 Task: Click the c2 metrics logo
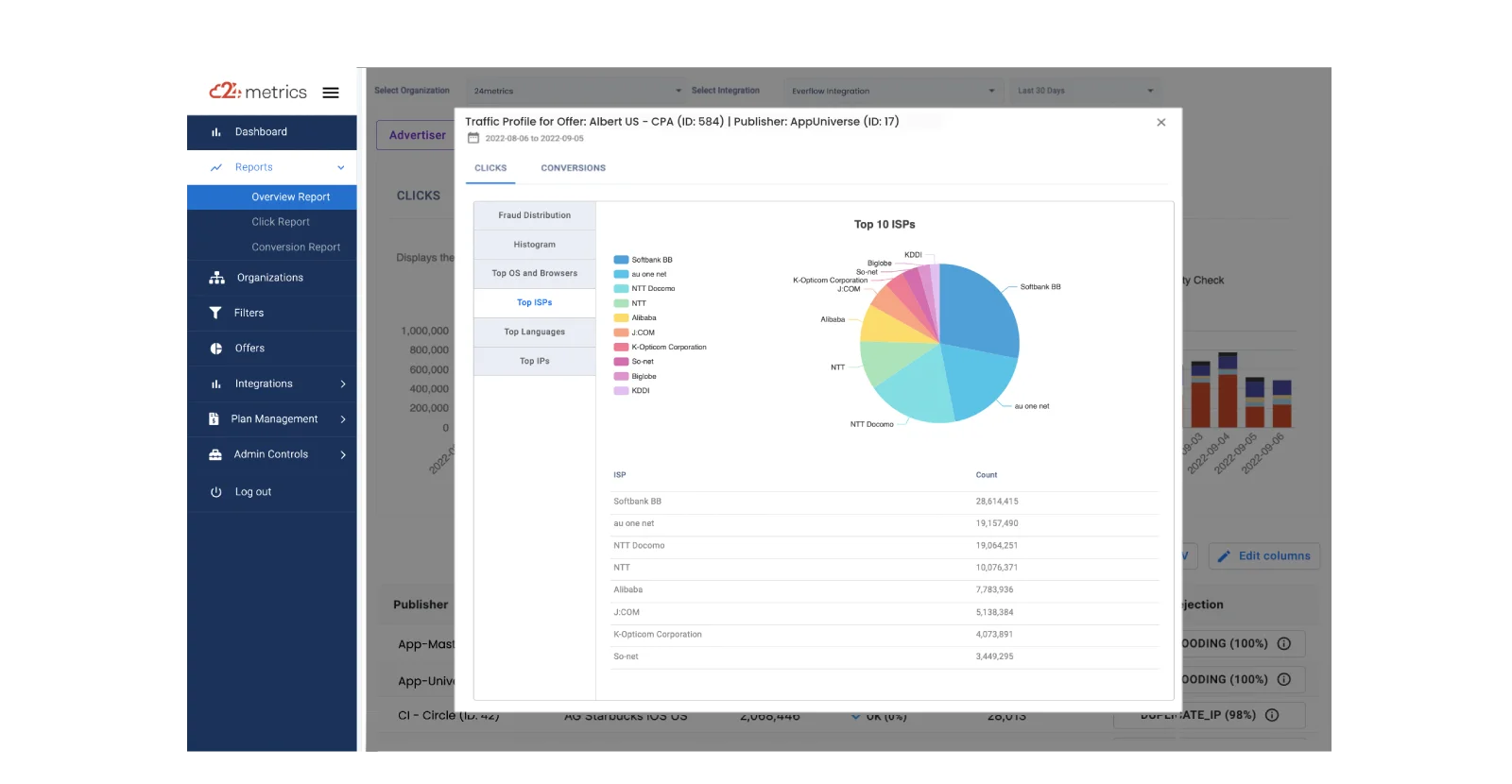tap(258, 92)
